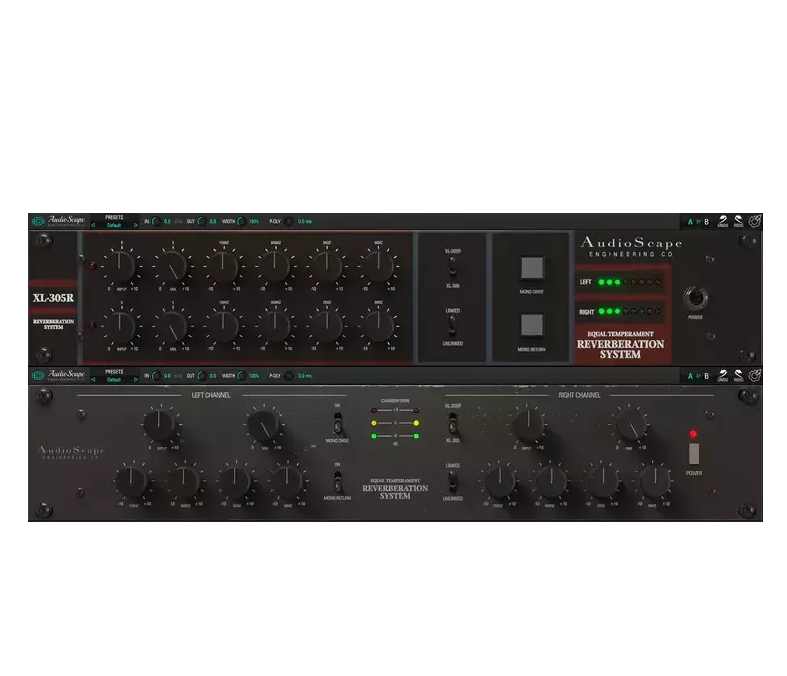Click the bottom-row rightmost EQ knob on the XL-305R

coord(378,326)
